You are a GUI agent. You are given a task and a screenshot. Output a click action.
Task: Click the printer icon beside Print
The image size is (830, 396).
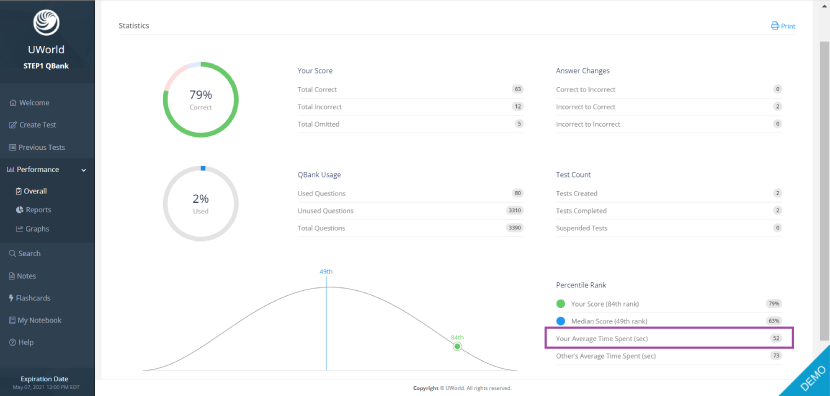coord(774,25)
